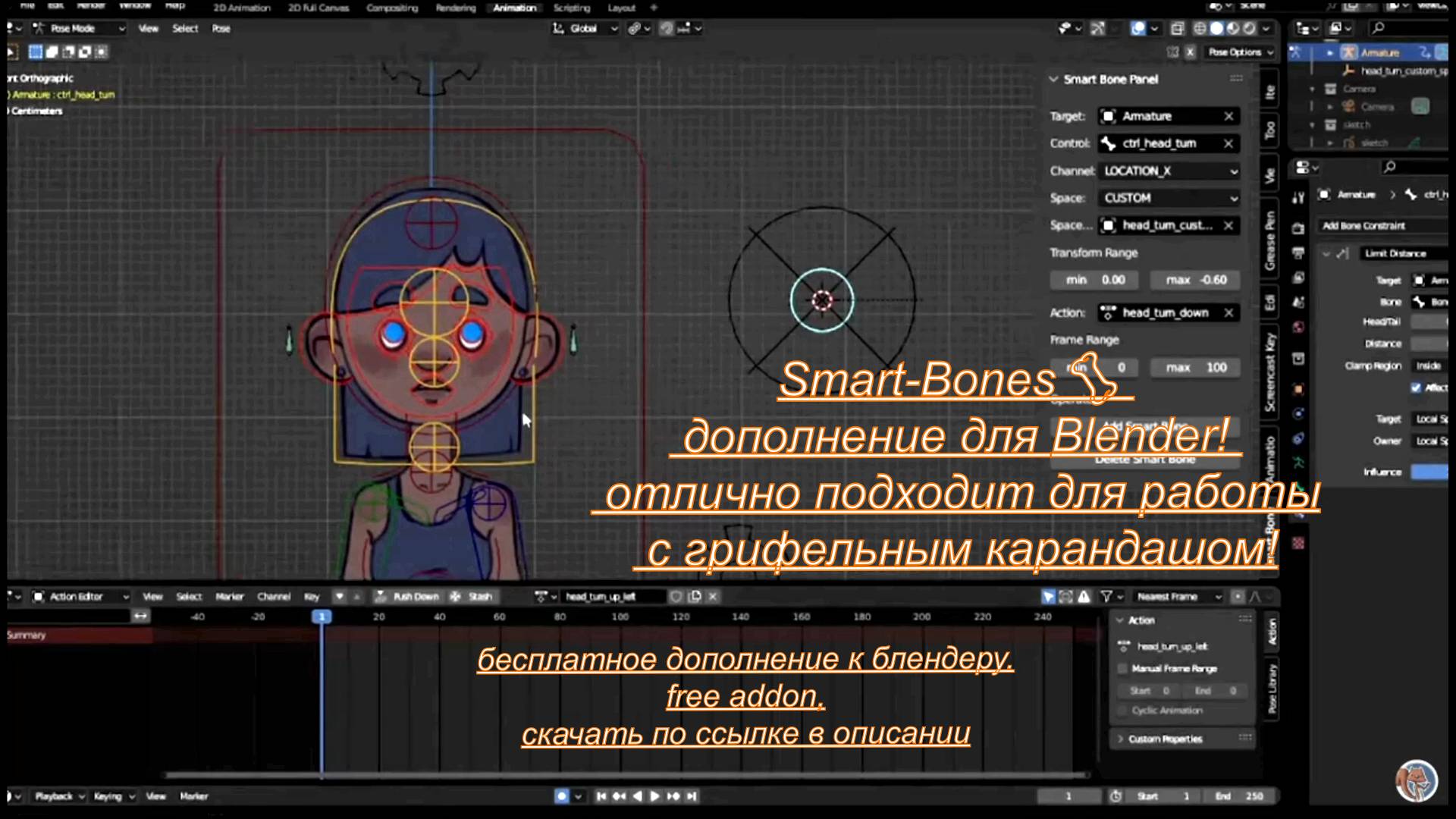Click the extend selection mode icon
The width and height of the screenshot is (1456, 819).
coord(52,52)
